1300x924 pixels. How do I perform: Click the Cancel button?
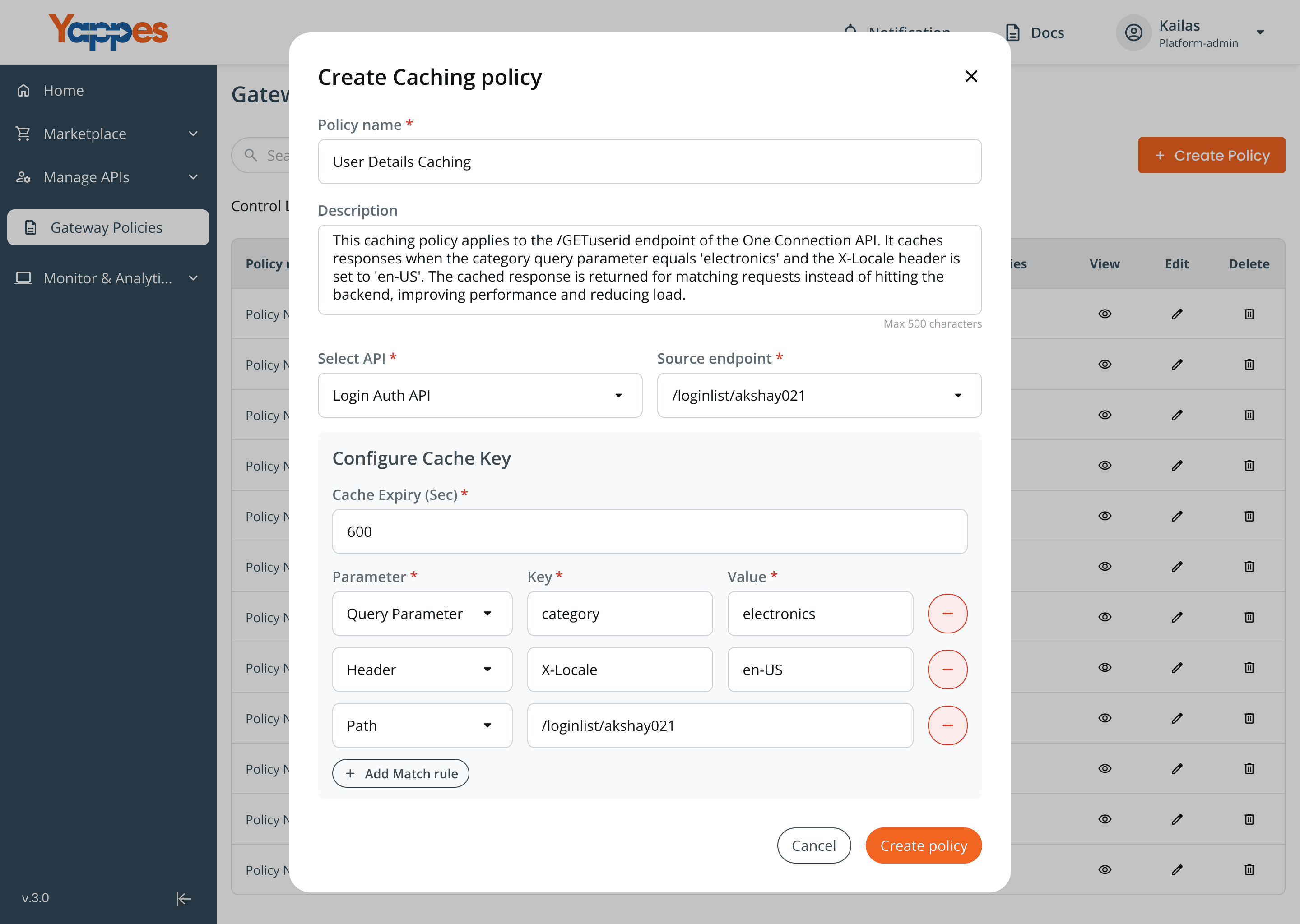coord(814,845)
